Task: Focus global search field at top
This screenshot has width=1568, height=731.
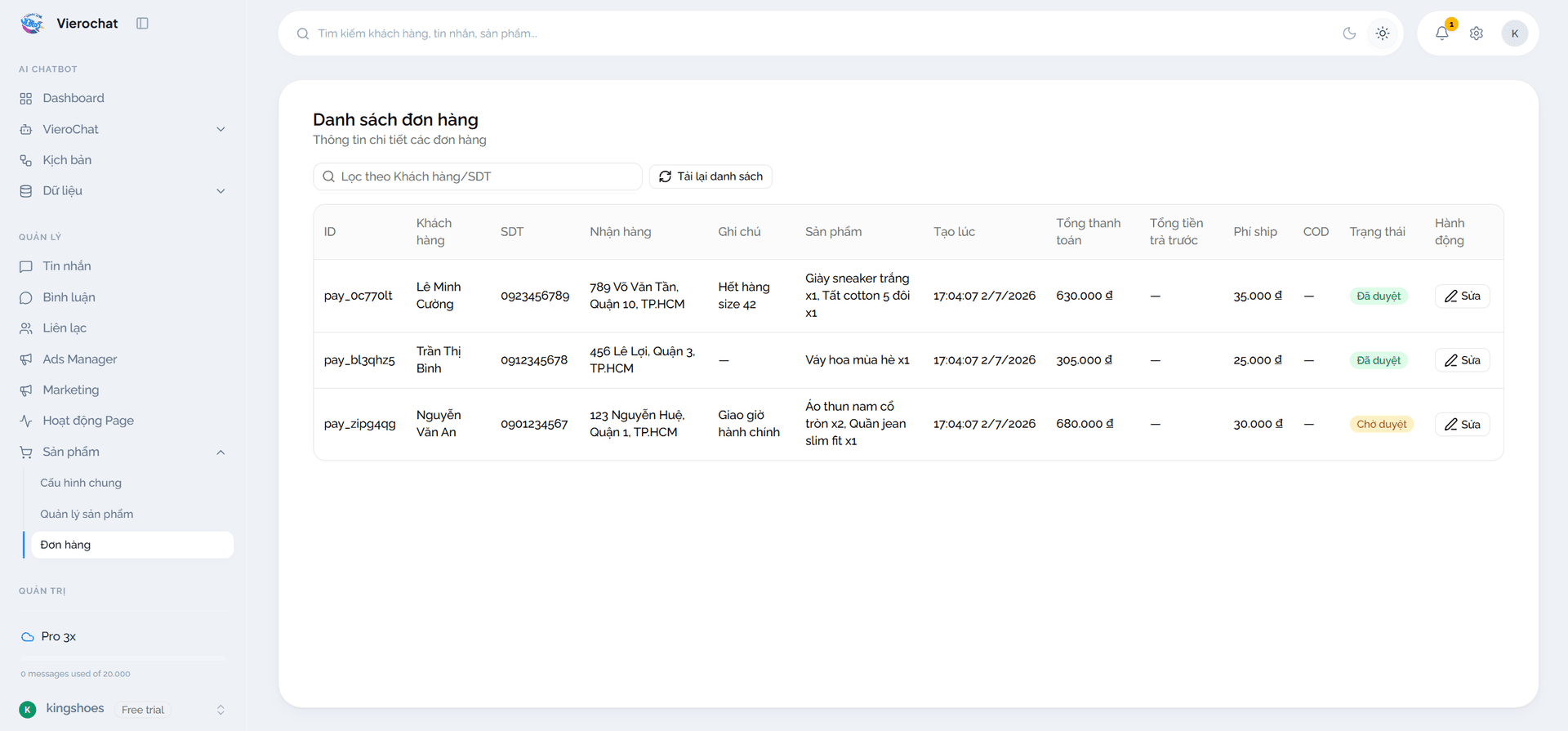Action: click(x=817, y=33)
